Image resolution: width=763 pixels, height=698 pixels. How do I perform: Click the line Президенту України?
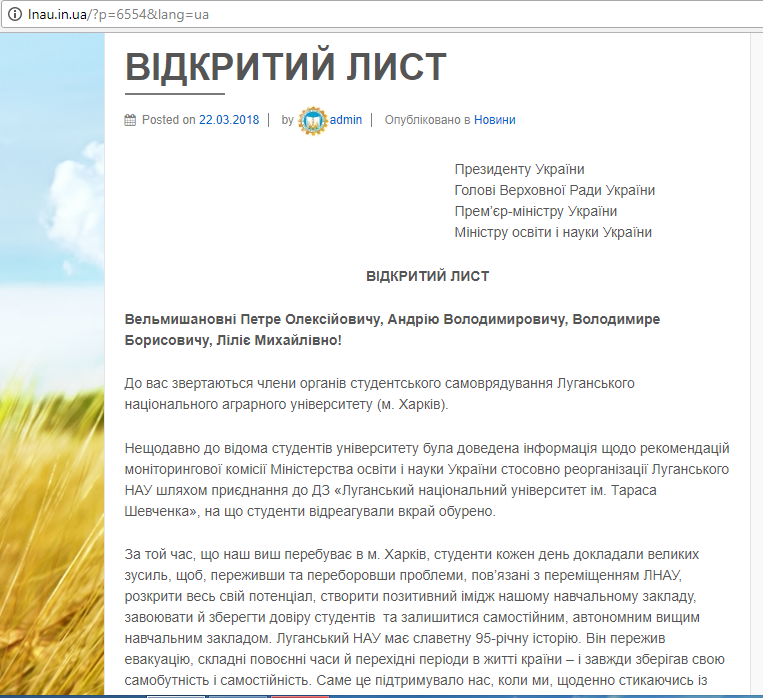coord(519,169)
